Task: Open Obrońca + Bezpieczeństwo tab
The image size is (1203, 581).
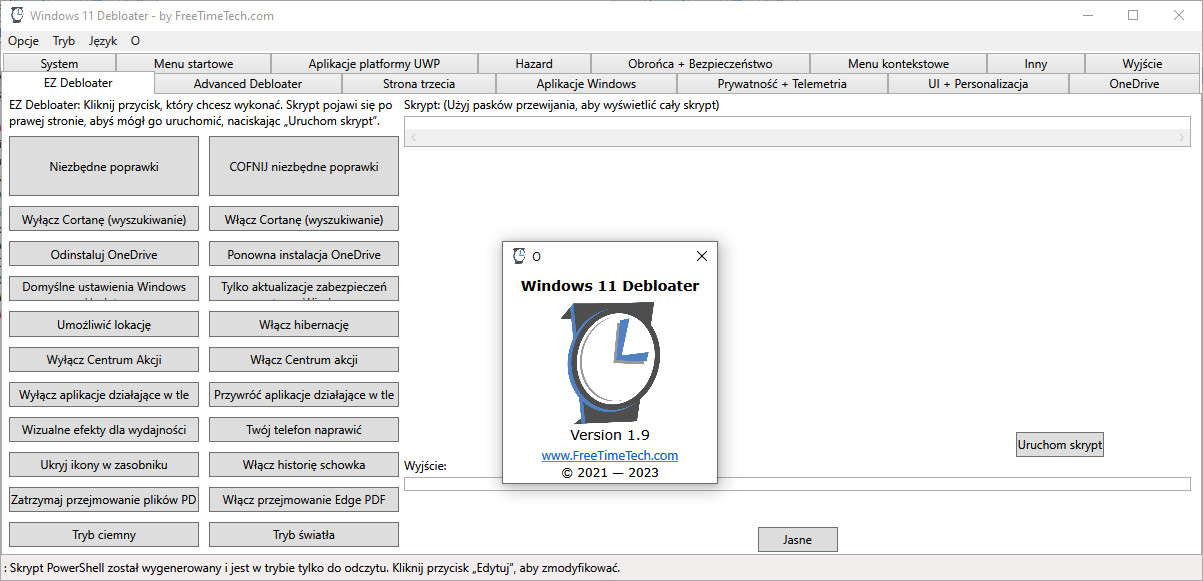Action: click(700, 64)
